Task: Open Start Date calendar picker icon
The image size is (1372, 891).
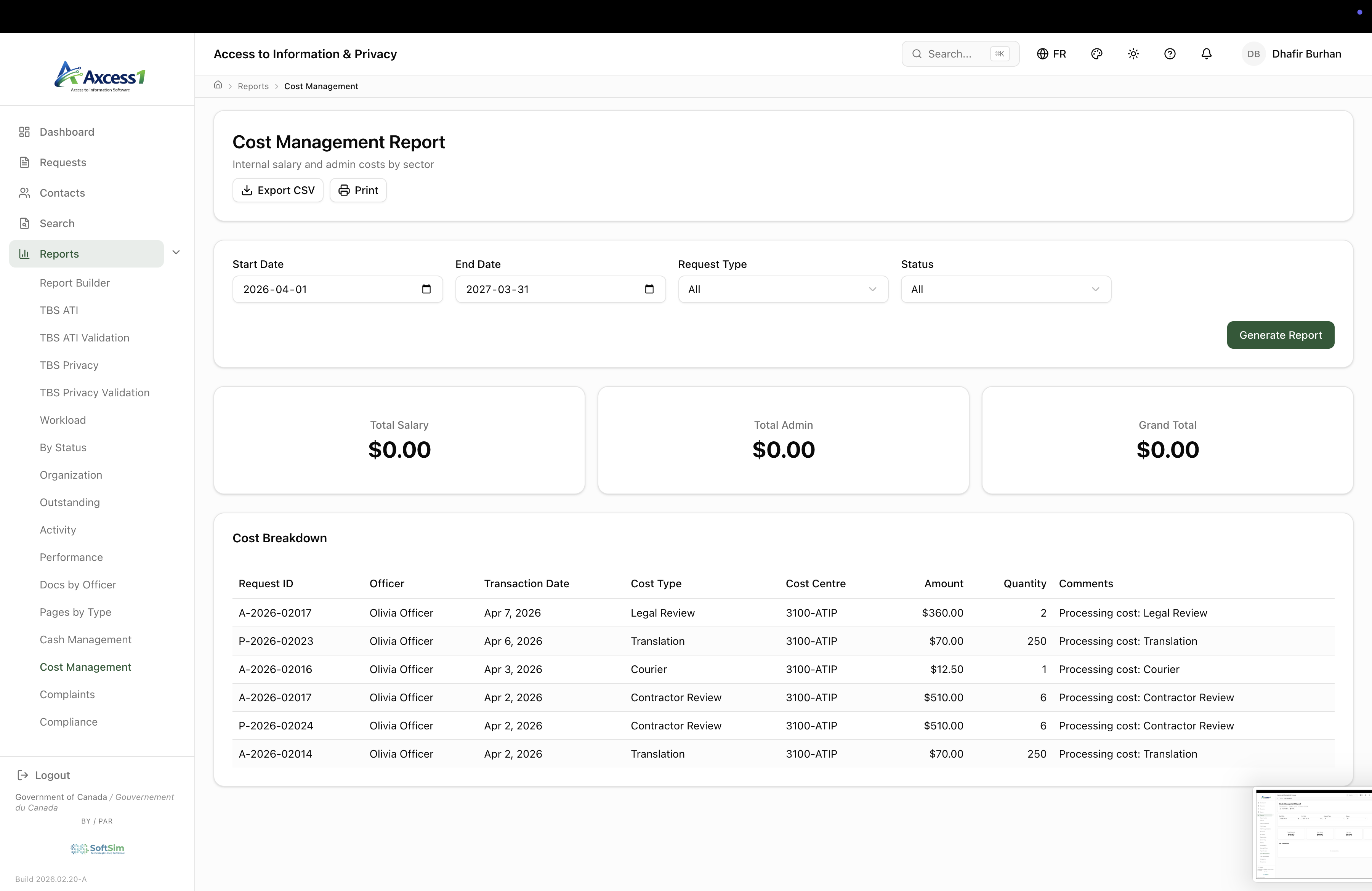Action: [x=426, y=289]
